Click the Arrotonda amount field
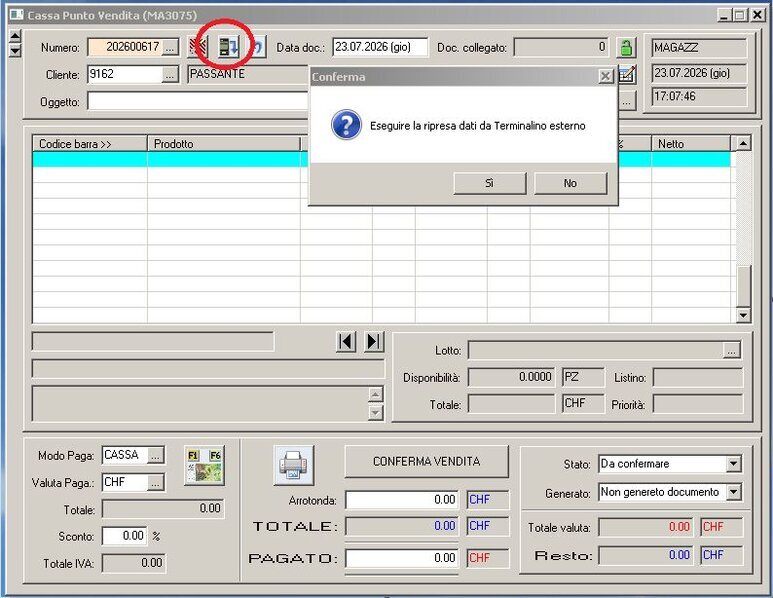 [x=402, y=500]
